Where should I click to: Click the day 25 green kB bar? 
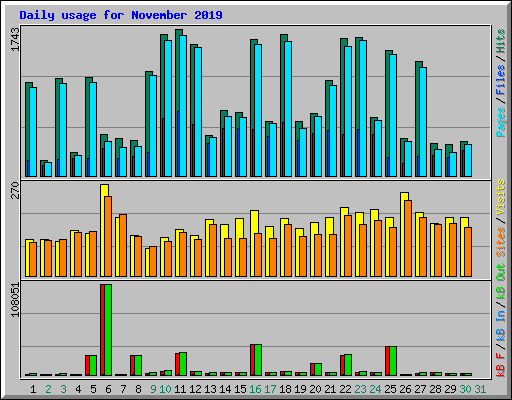[x=393, y=361]
